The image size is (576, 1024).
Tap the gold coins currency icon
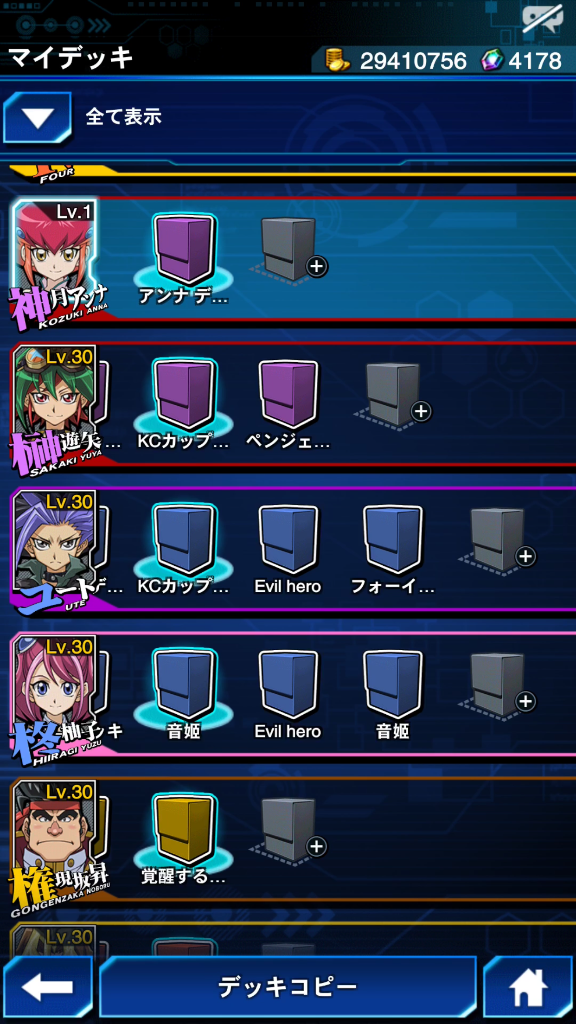pyautogui.click(x=339, y=61)
